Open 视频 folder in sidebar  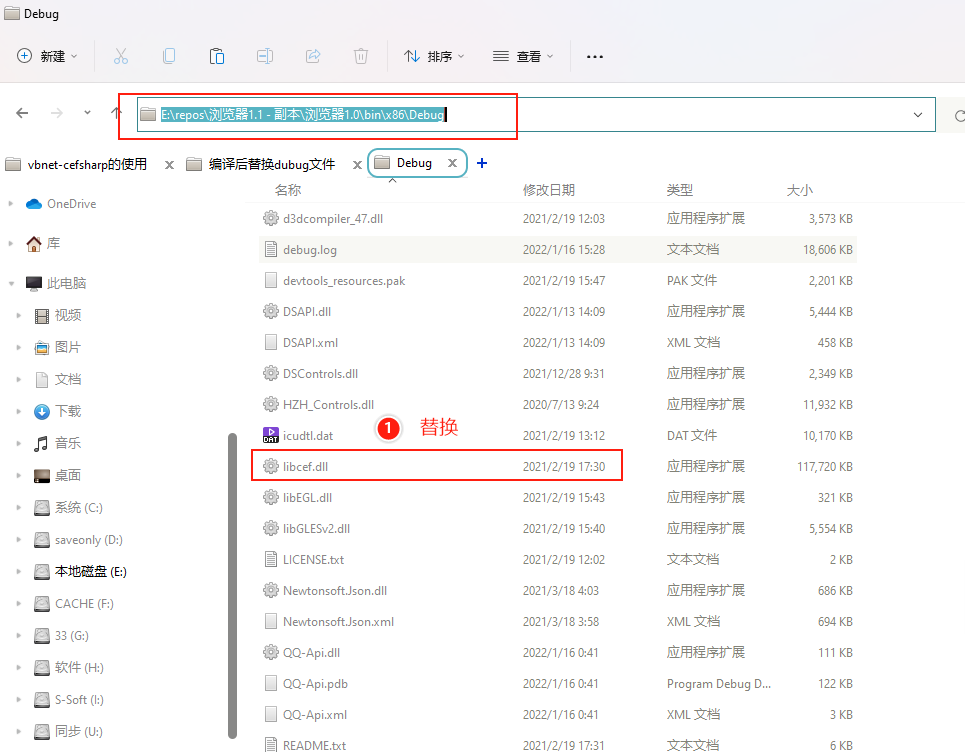[x=58, y=316]
